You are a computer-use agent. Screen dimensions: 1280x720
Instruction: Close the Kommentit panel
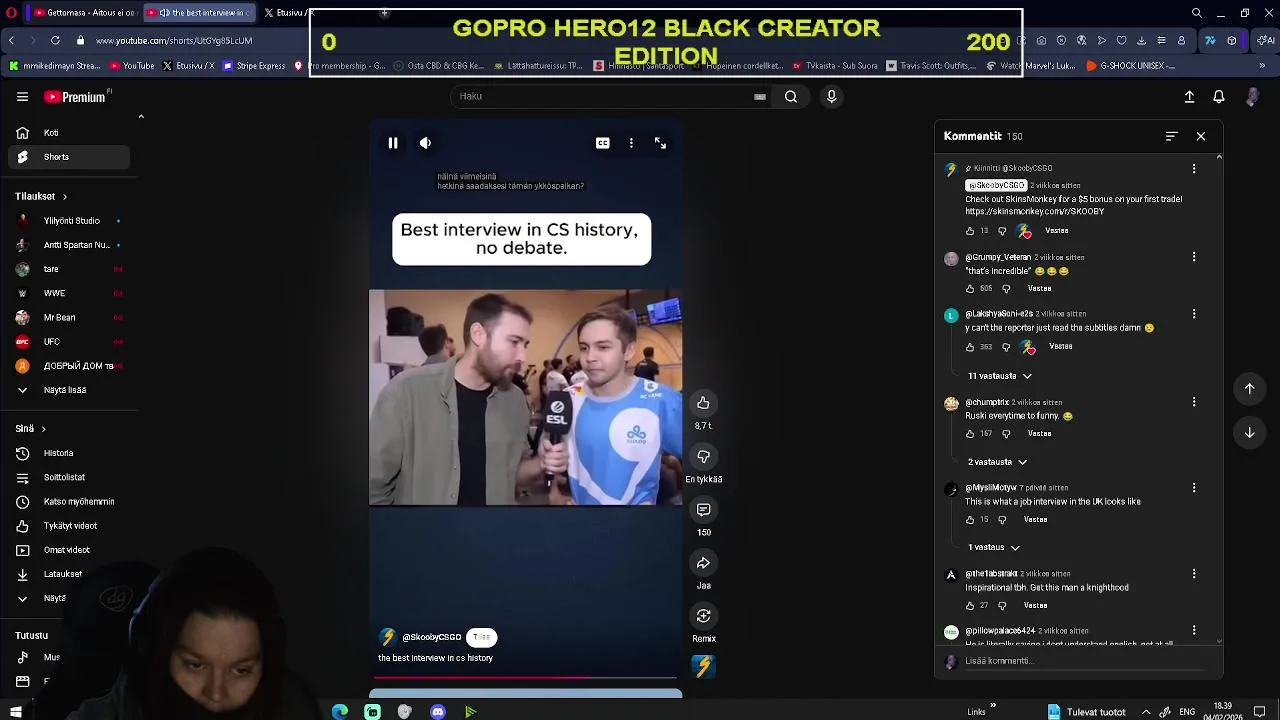point(1201,136)
